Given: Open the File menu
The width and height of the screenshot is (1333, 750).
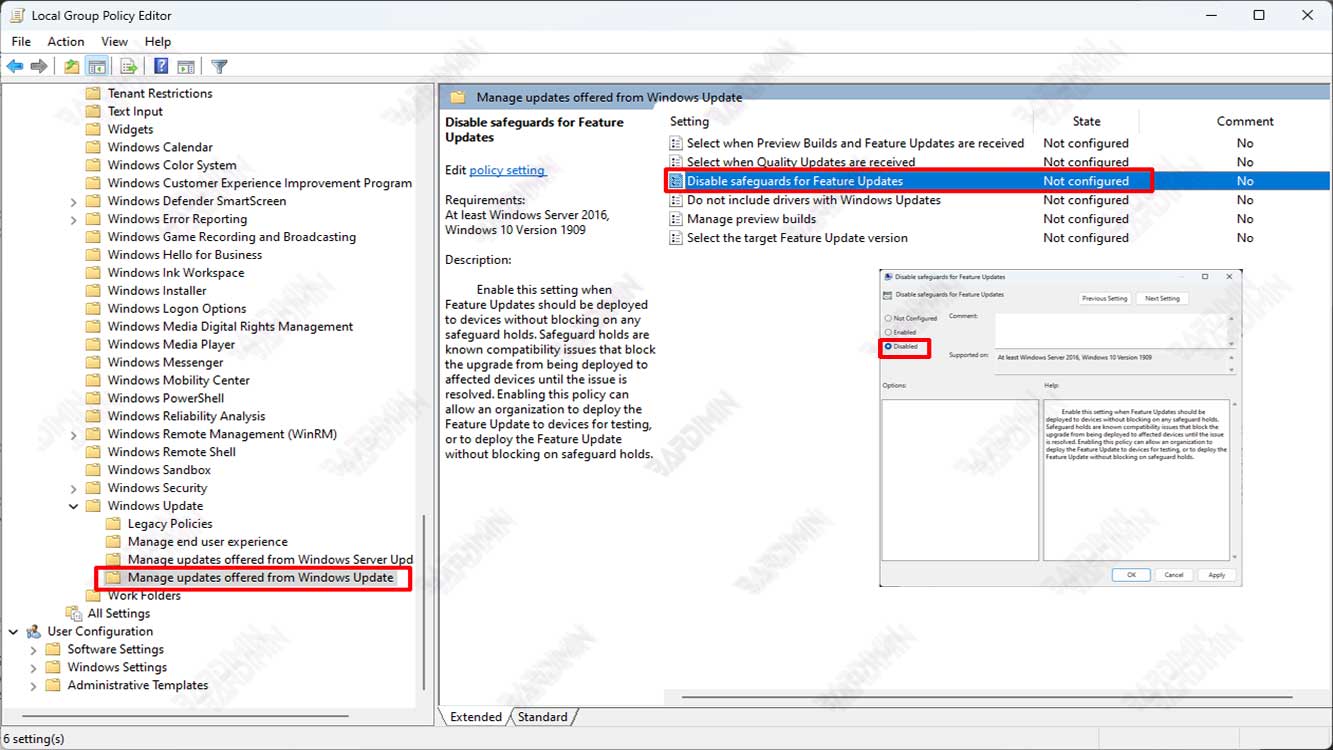Looking at the screenshot, I should (21, 41).
